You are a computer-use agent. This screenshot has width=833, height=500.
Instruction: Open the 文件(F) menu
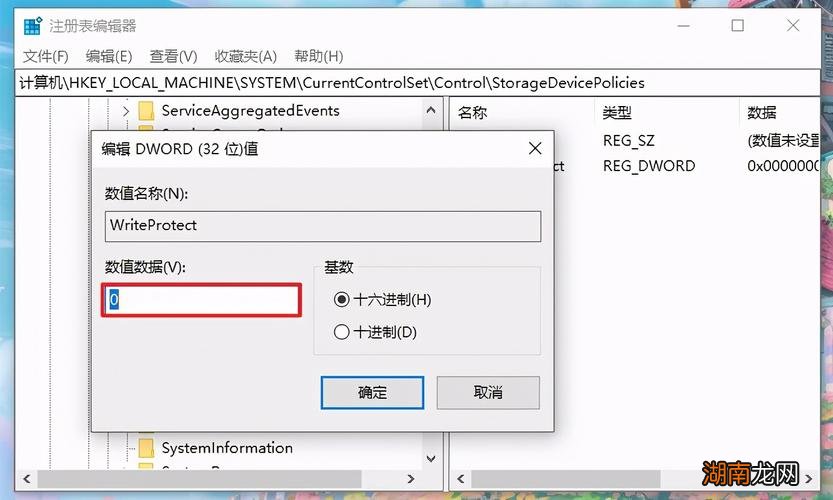[46, 56]
